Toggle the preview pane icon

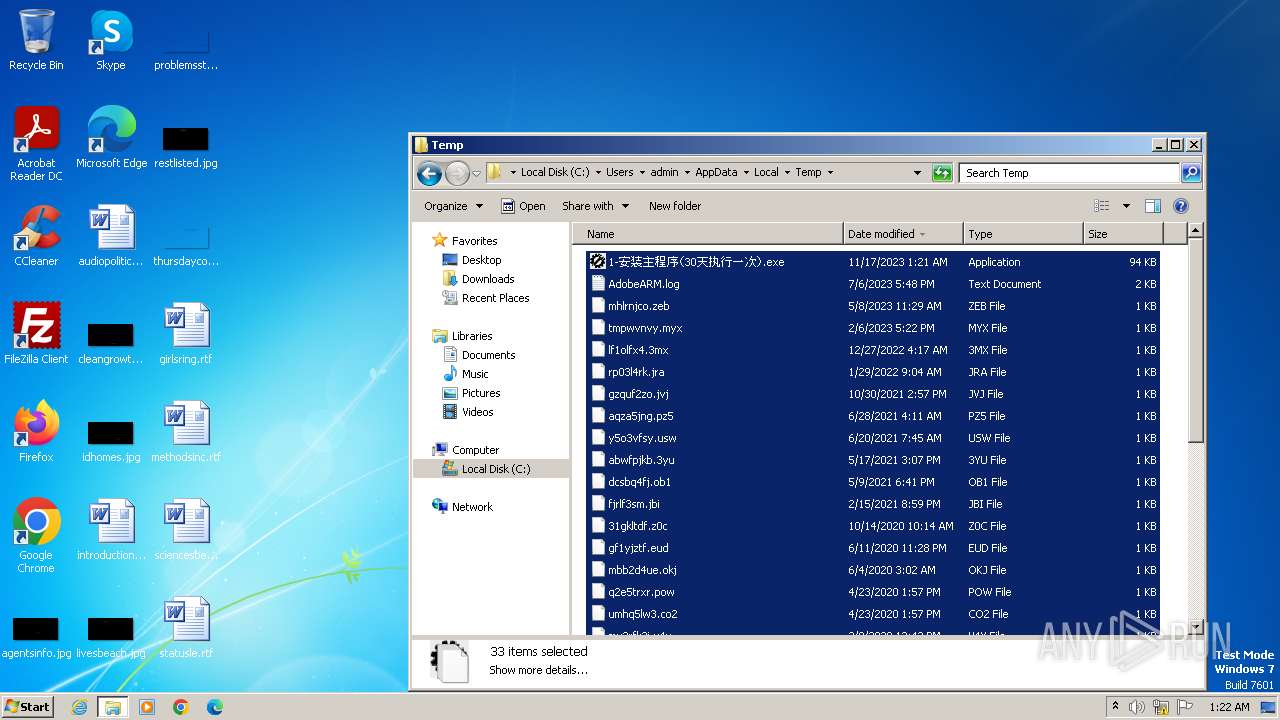coord(1153,206)
